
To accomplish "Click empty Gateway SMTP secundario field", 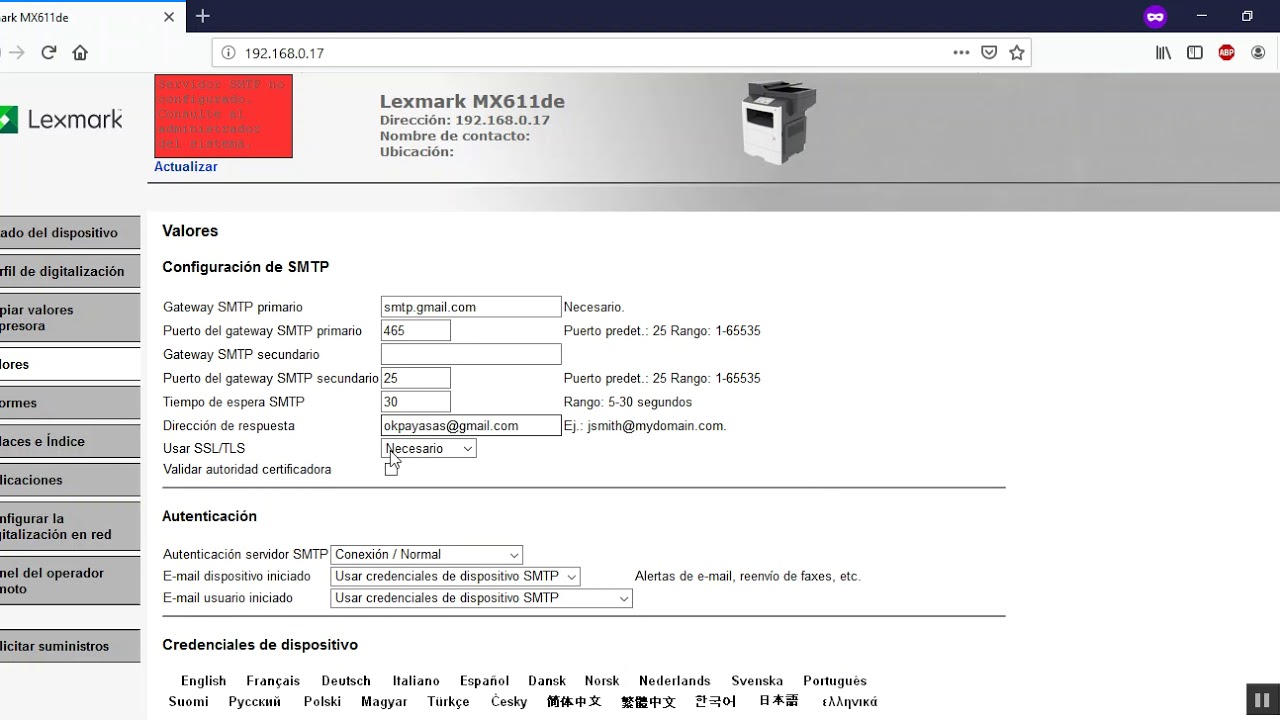I will (471, 354).
